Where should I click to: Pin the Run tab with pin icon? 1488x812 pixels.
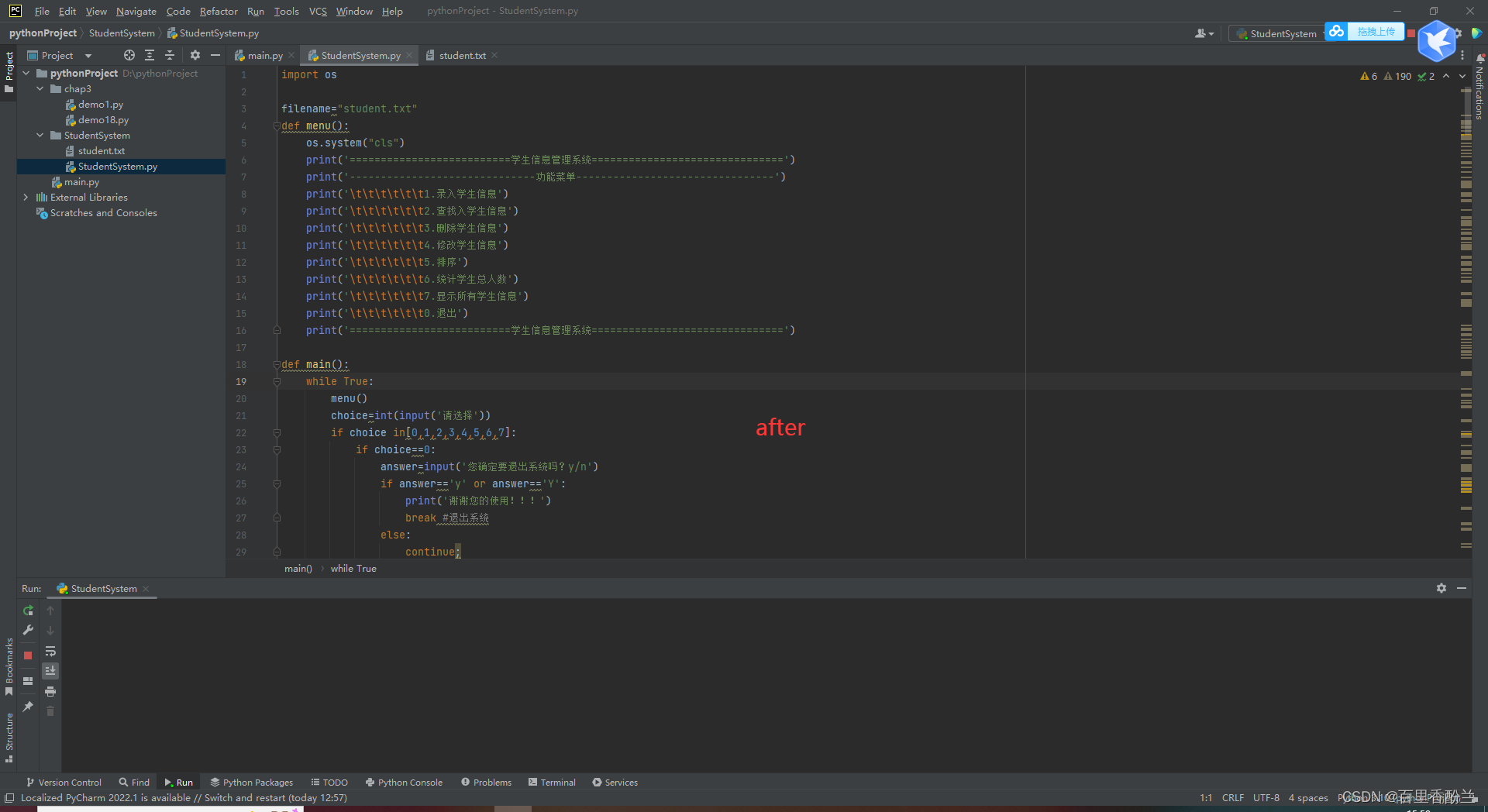(x=28, y=707)
